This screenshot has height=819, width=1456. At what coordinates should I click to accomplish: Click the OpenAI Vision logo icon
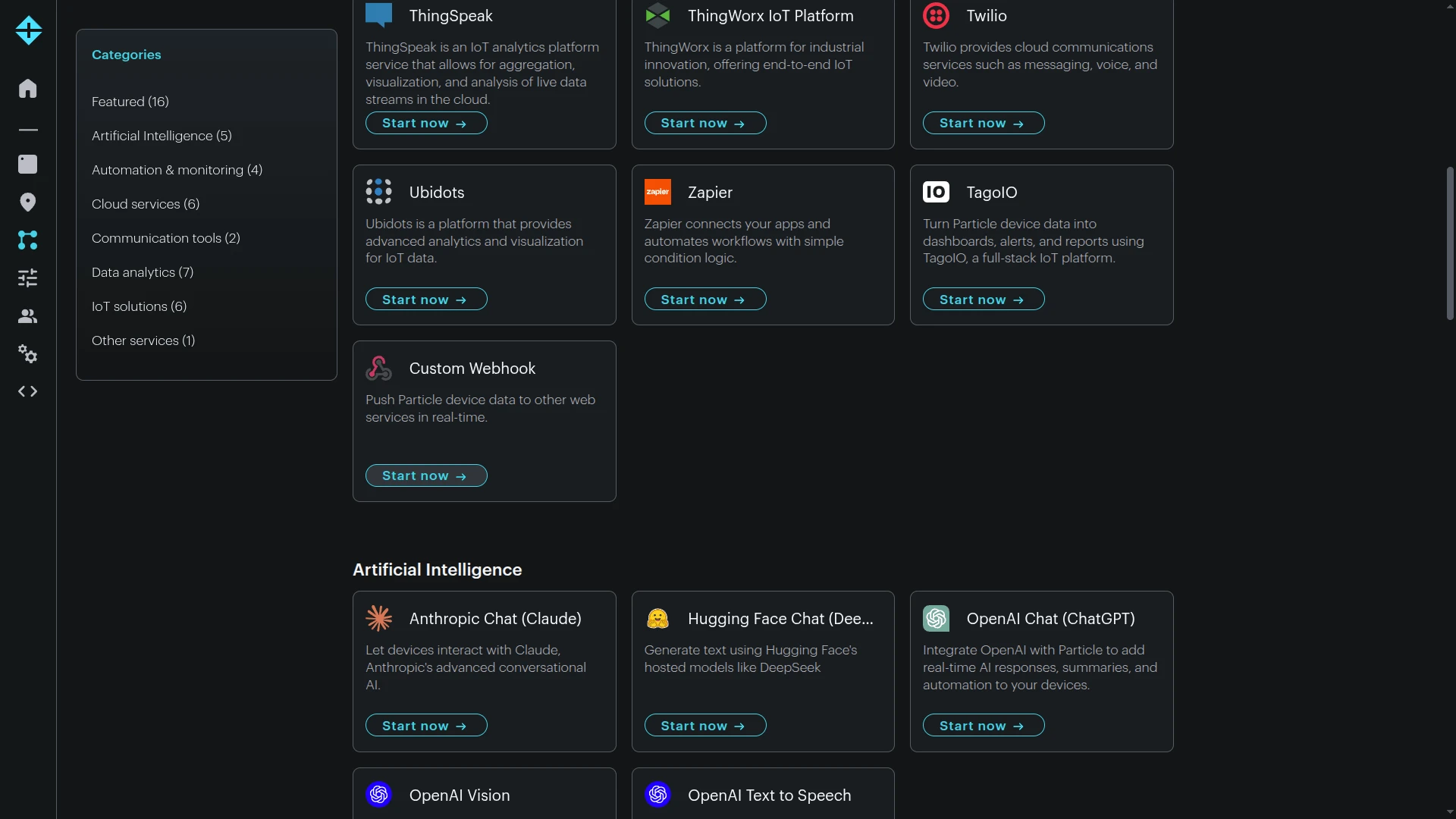click(378, 794)
